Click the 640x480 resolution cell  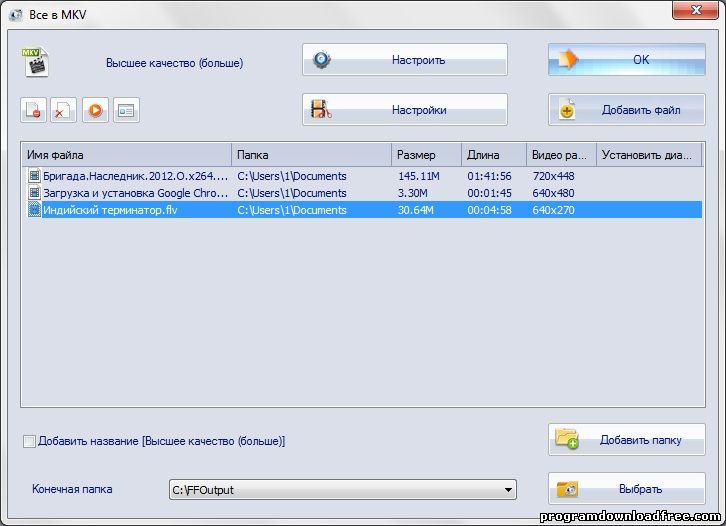coord(553,193)
